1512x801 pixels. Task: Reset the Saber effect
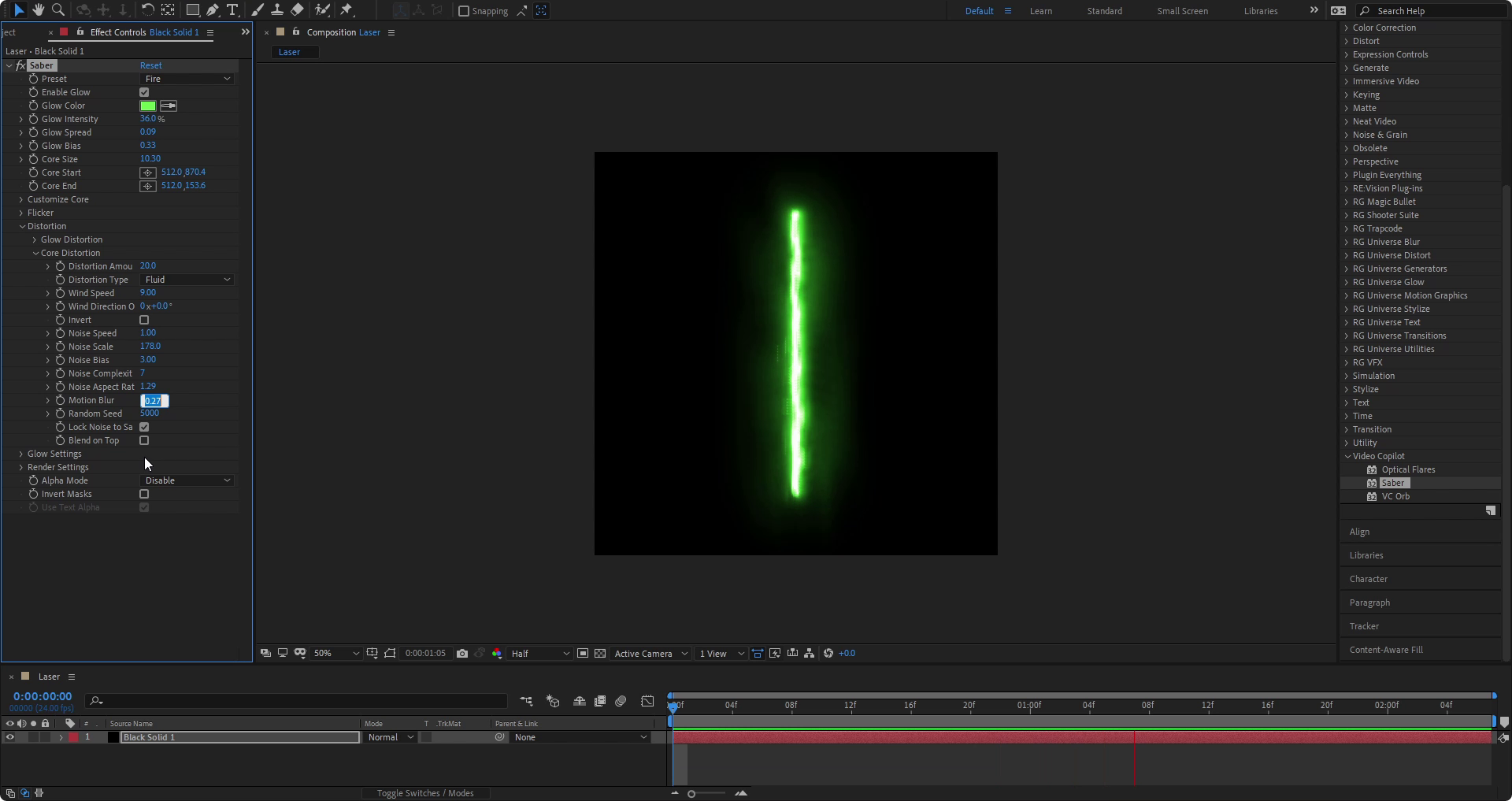pyautogui.click(x=150, y=65)
